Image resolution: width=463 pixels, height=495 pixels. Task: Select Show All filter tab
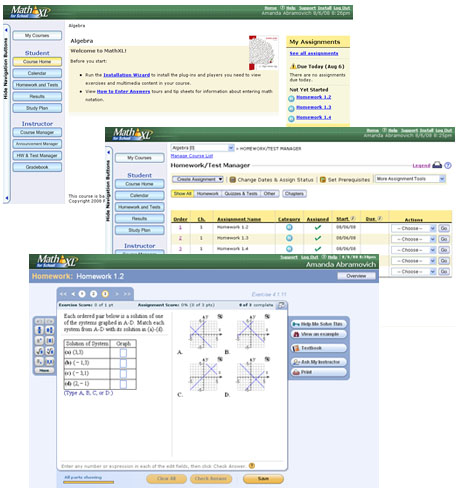point(182,194)
